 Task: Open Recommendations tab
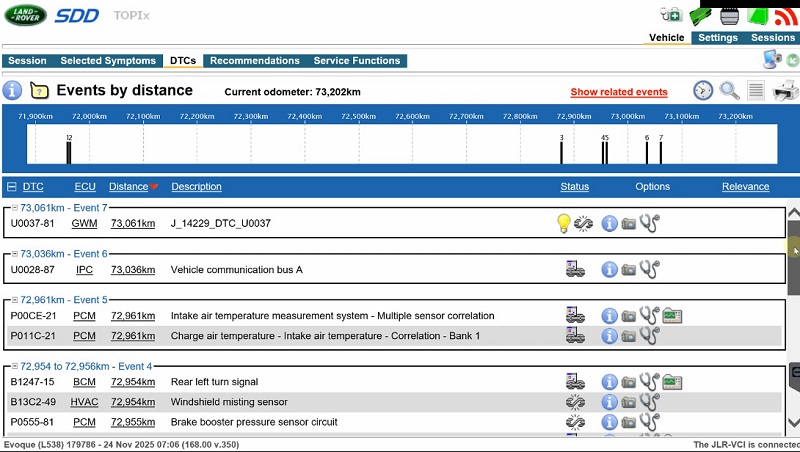click(x=255, y=61)
